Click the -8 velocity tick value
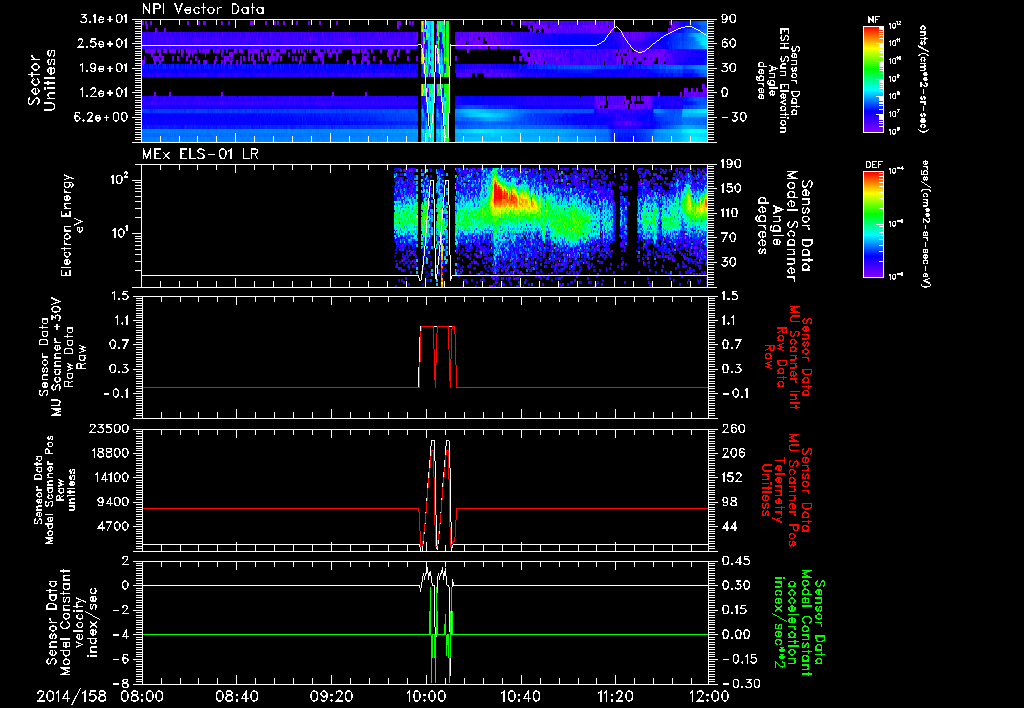The image size is (1024, 708). click(121, 684)
